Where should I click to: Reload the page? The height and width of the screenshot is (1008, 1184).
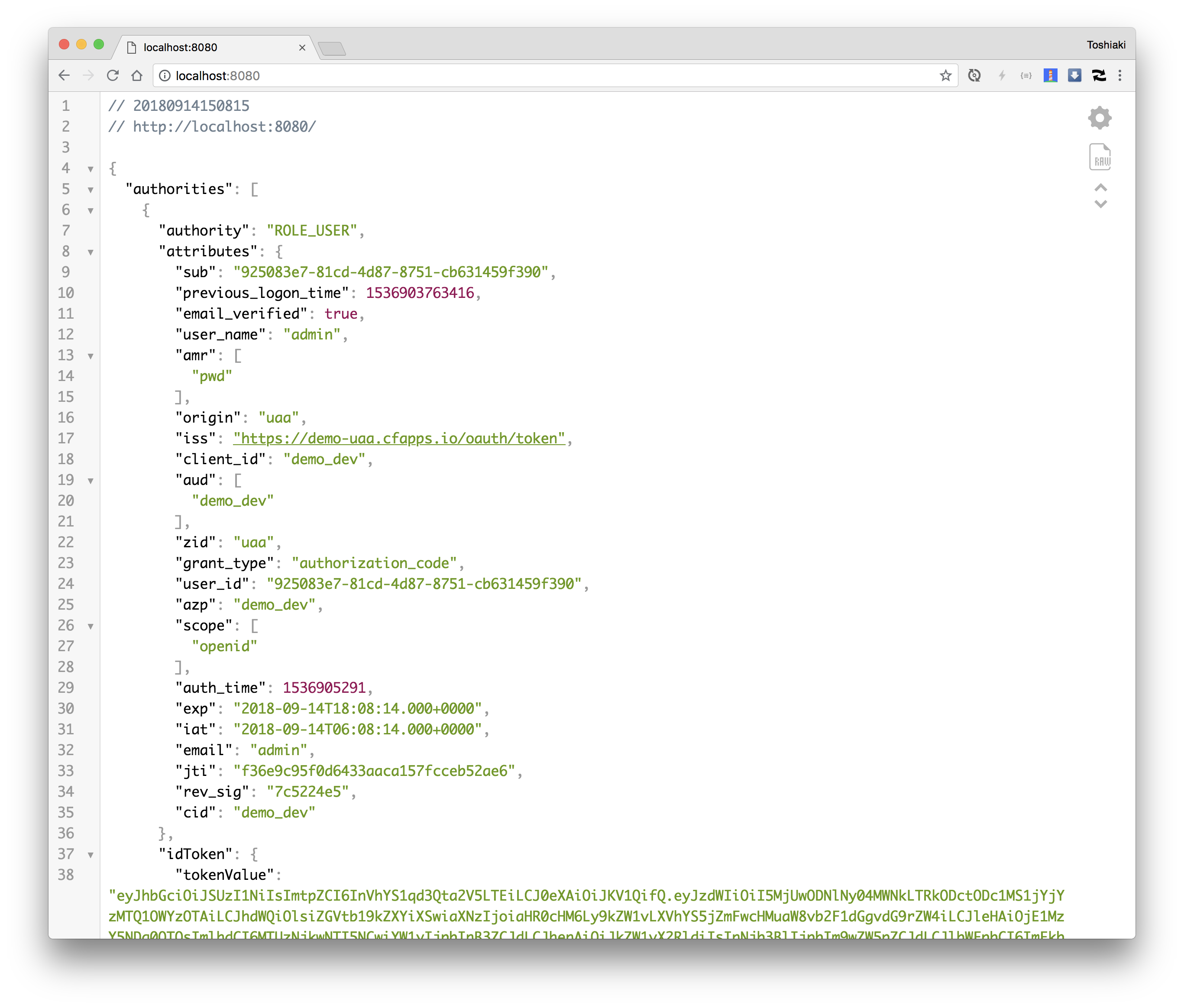click(113, 75)
